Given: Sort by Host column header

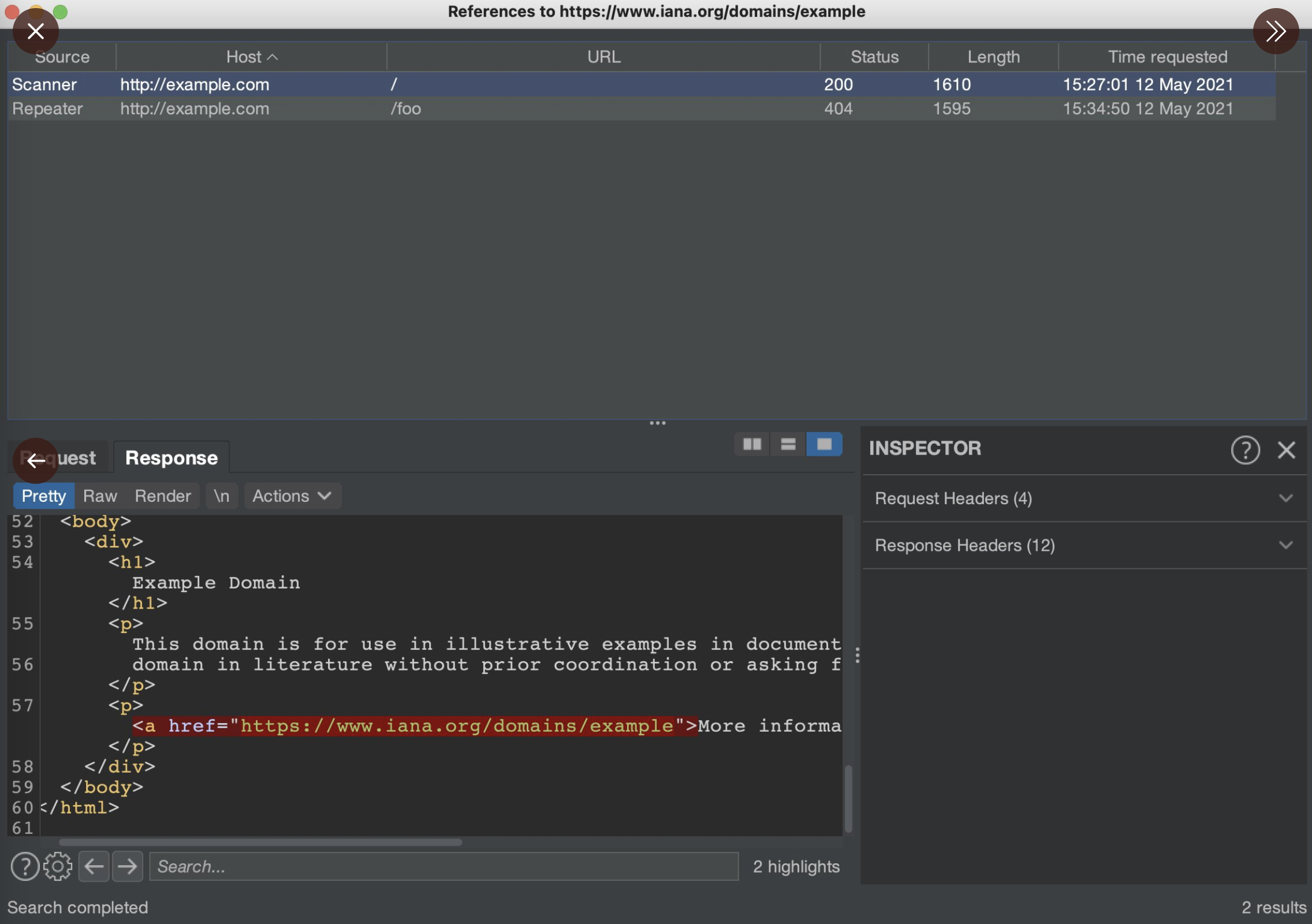Looking at the screenshot, I should pos(251,57).
